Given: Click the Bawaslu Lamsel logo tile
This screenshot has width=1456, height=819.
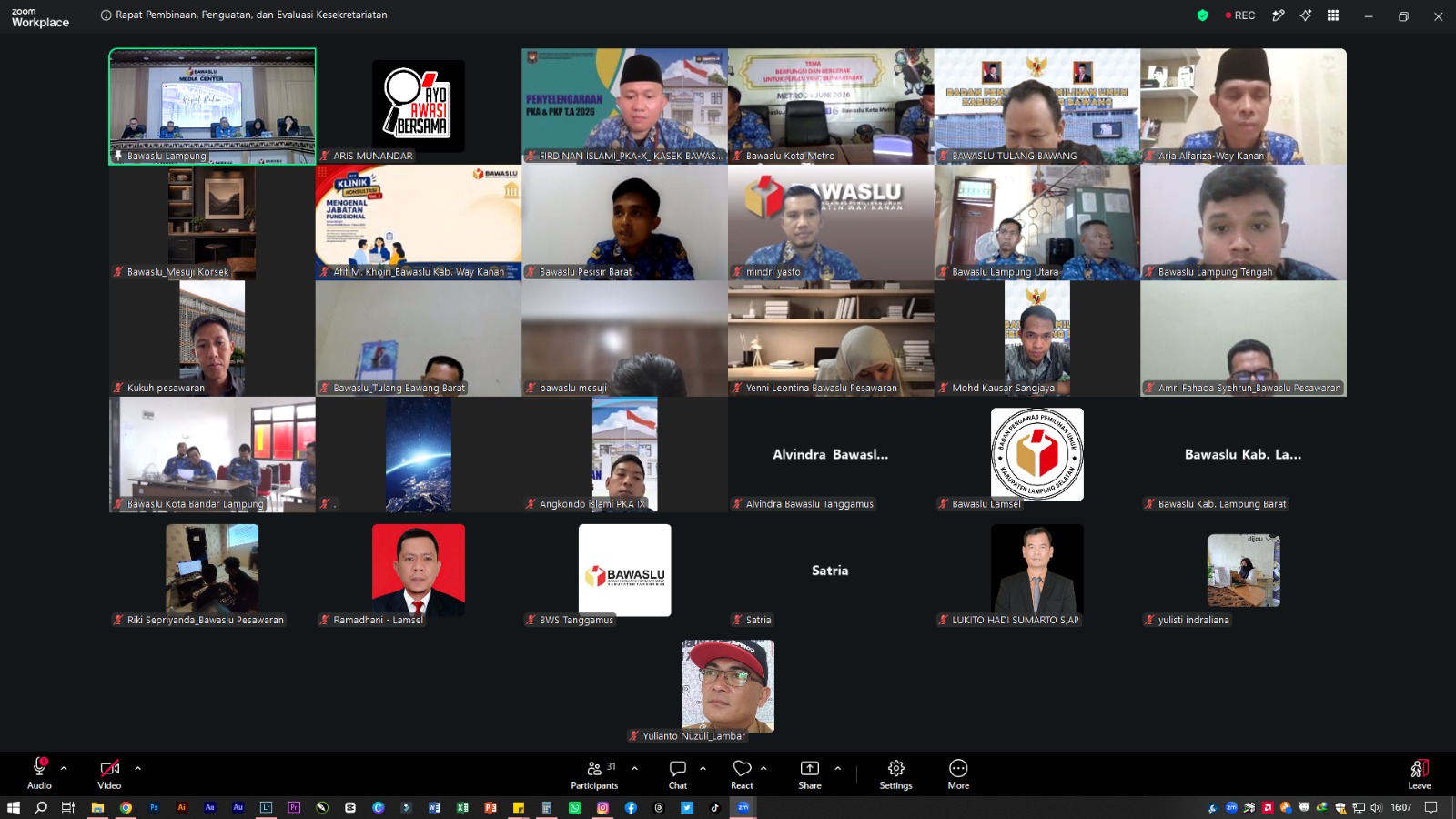Looking at the screenshot, I should tap(1037, 454).
